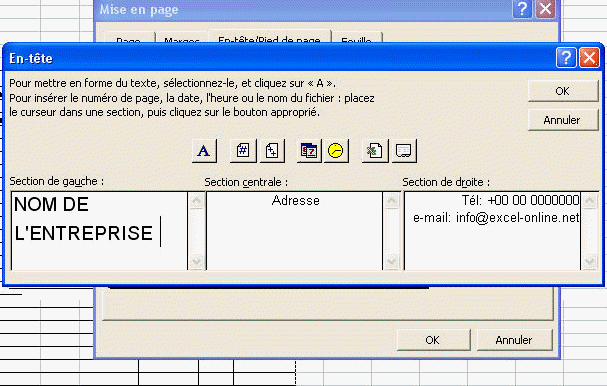Switch to the Feuille tab
Viewport: 607px width, 386px height.
tap(357, 38)
